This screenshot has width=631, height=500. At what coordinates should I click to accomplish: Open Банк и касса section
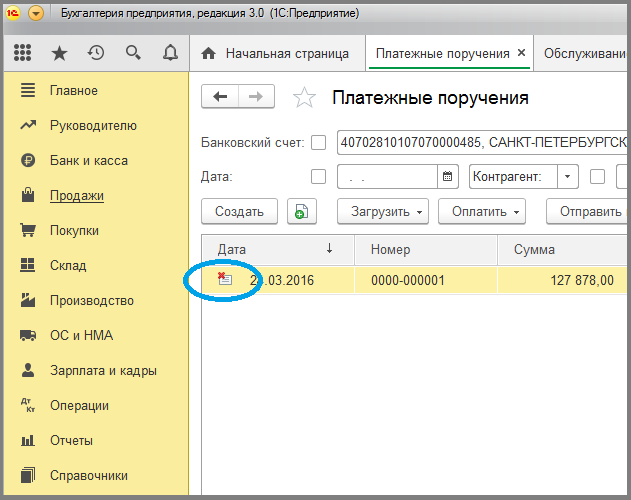point(89,161)
